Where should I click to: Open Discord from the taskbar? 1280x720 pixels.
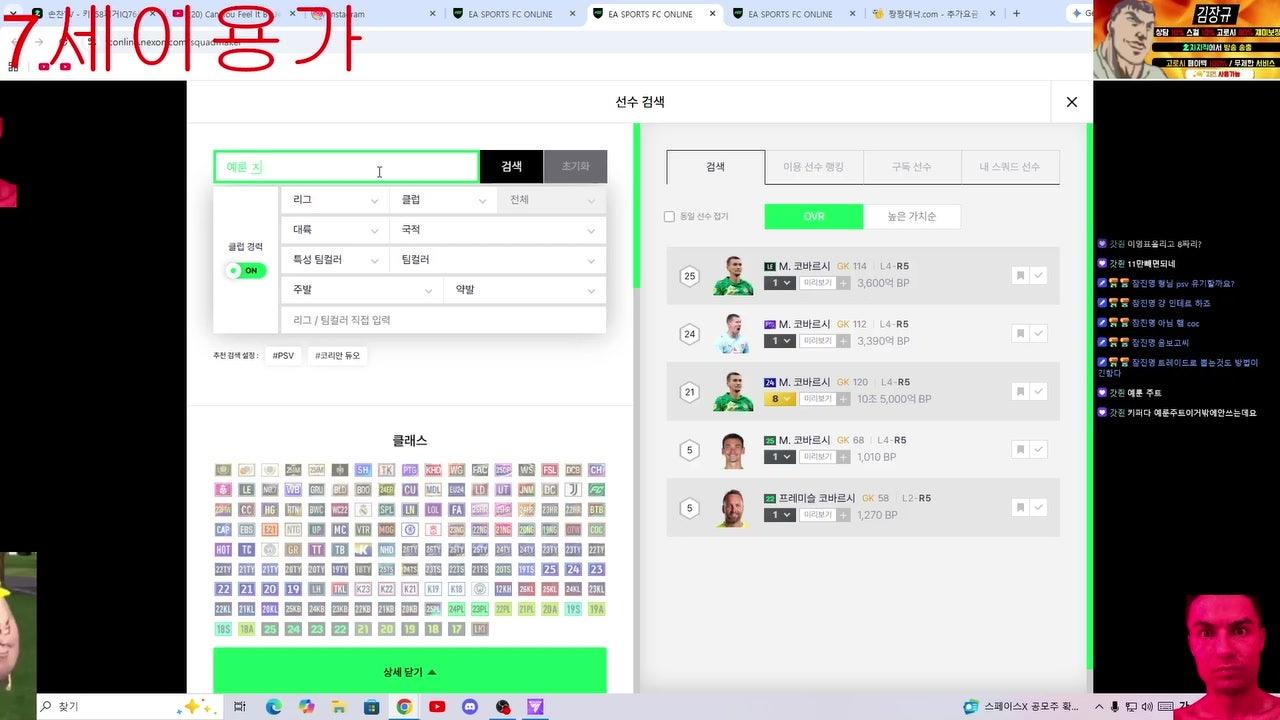pos(470,706)
